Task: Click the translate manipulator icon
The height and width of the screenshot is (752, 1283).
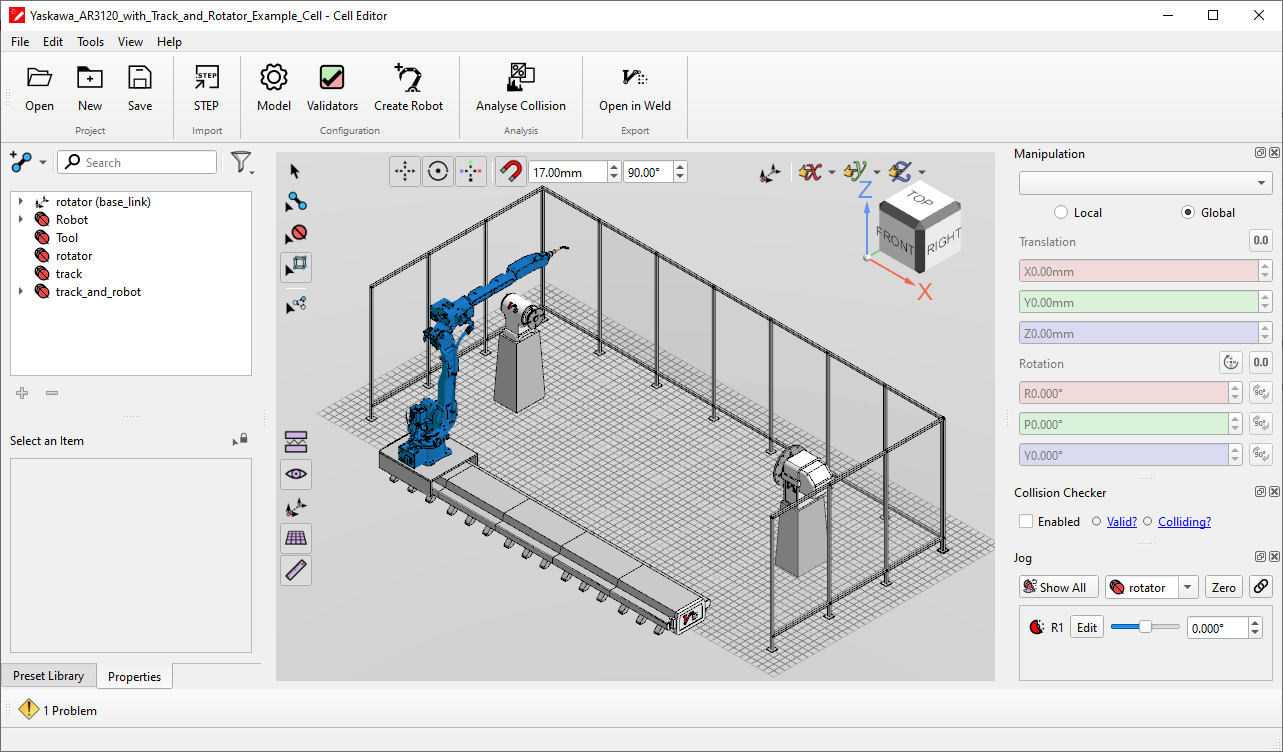Action: (405, 172)
